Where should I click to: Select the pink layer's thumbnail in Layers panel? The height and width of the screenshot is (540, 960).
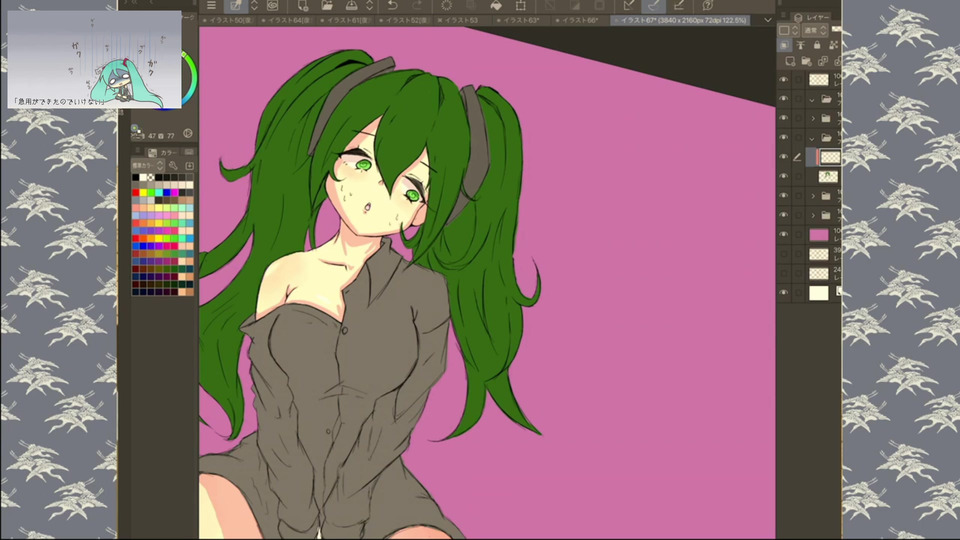[x=818, y=235]
